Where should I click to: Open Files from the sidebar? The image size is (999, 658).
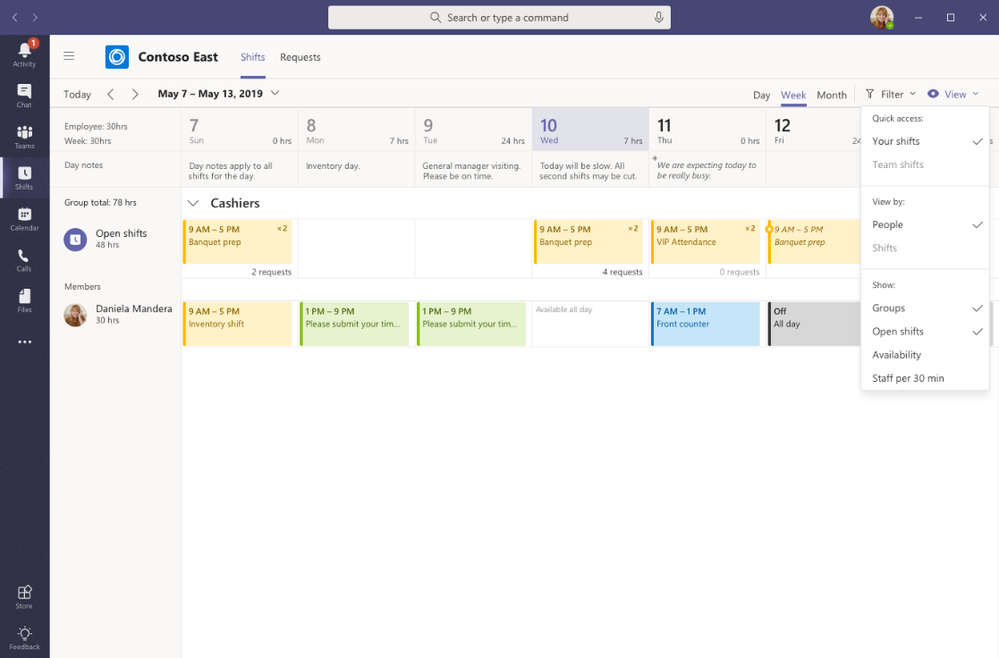coord(24,300)
